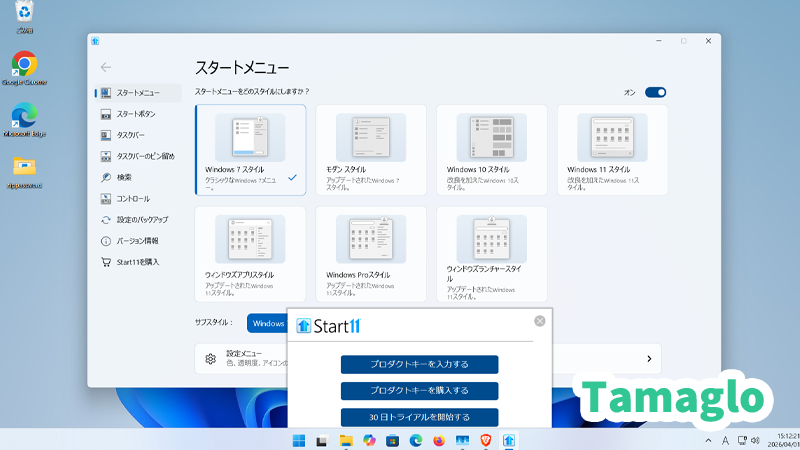800x450 pixels.
Task: Select the スタートメニュー sidebar tab
Action: (x=137, y=92)
